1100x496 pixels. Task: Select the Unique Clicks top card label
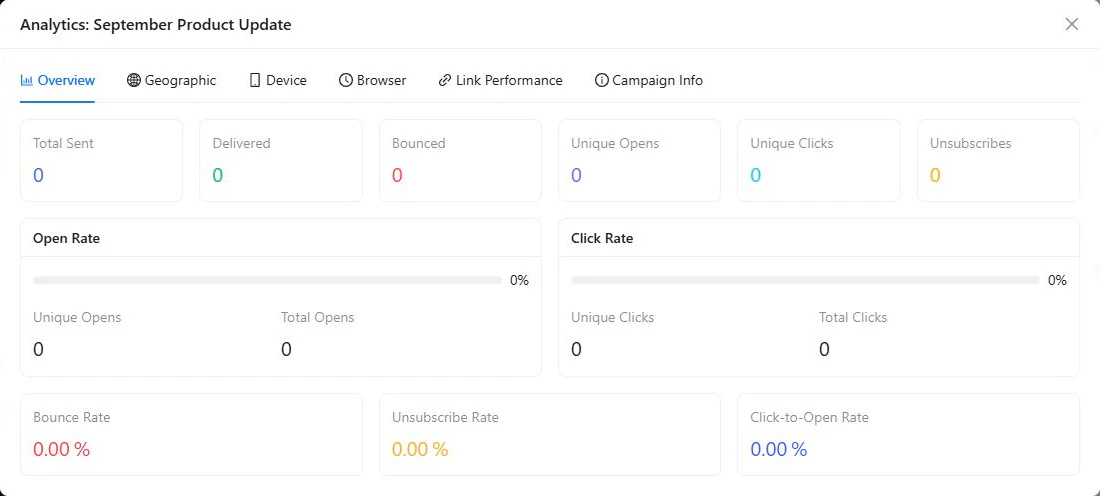tap(792, 143)
